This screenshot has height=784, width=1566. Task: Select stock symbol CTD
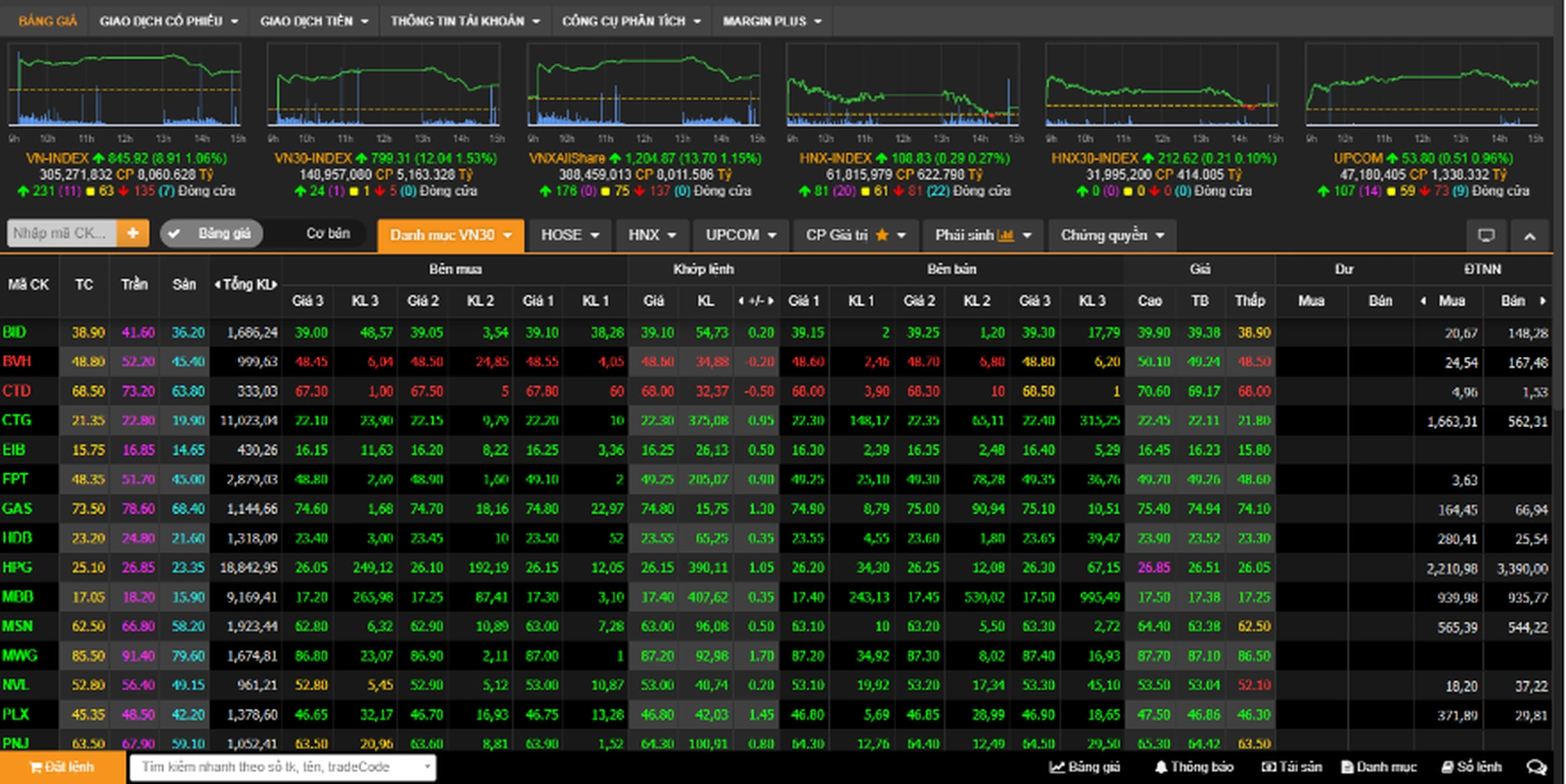pyautogui.click(x=16, y=391)
